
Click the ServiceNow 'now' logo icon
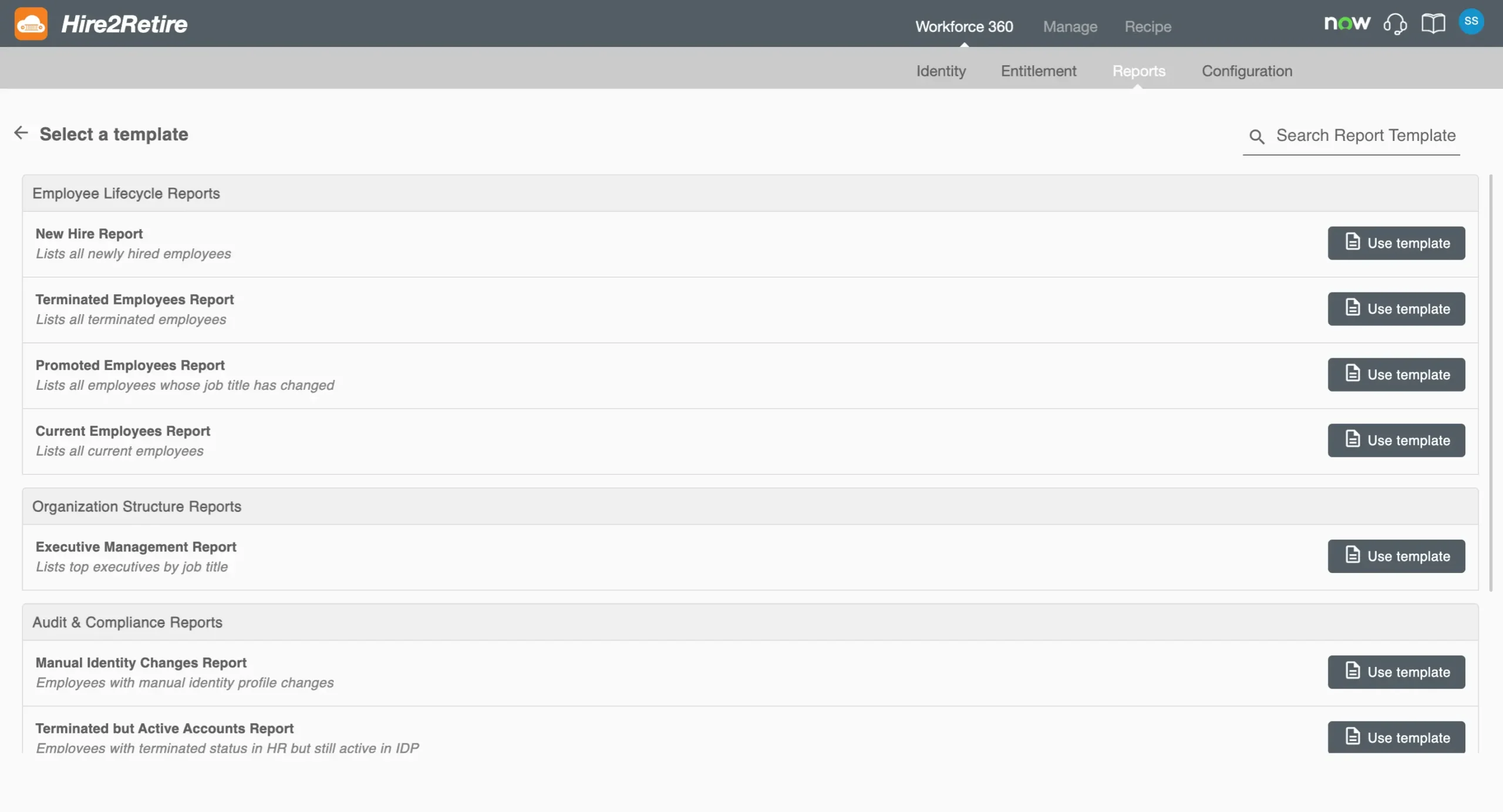pos(1347,23)
